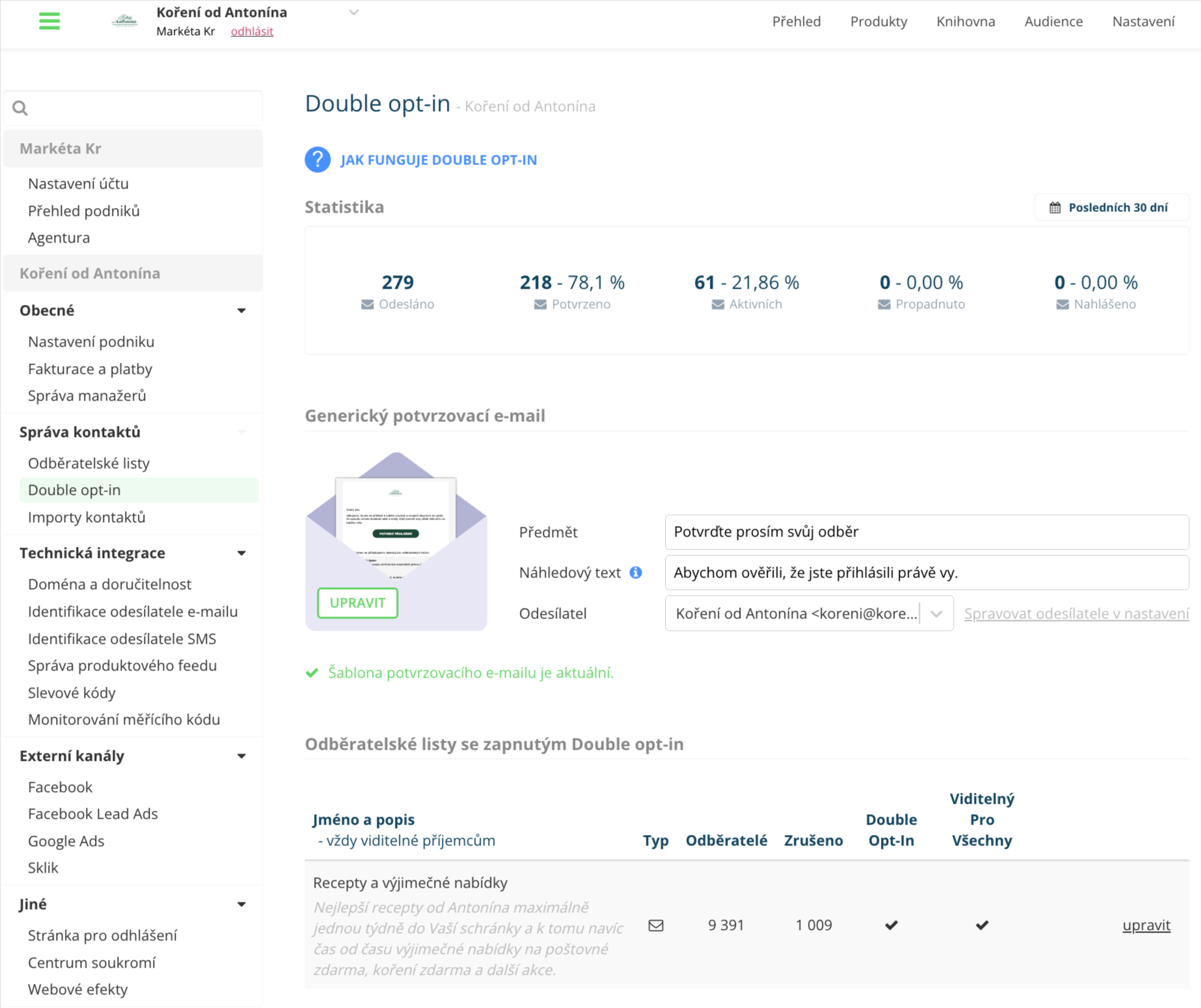Viewport: 1201px width, 1008px height.
Task: Click the envelope icon under the Odesláno statistic
Action: pos(366,304)
